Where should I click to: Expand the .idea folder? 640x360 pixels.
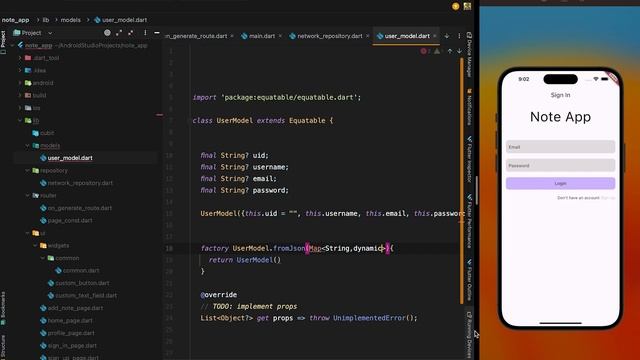click(x=20, y=70)
